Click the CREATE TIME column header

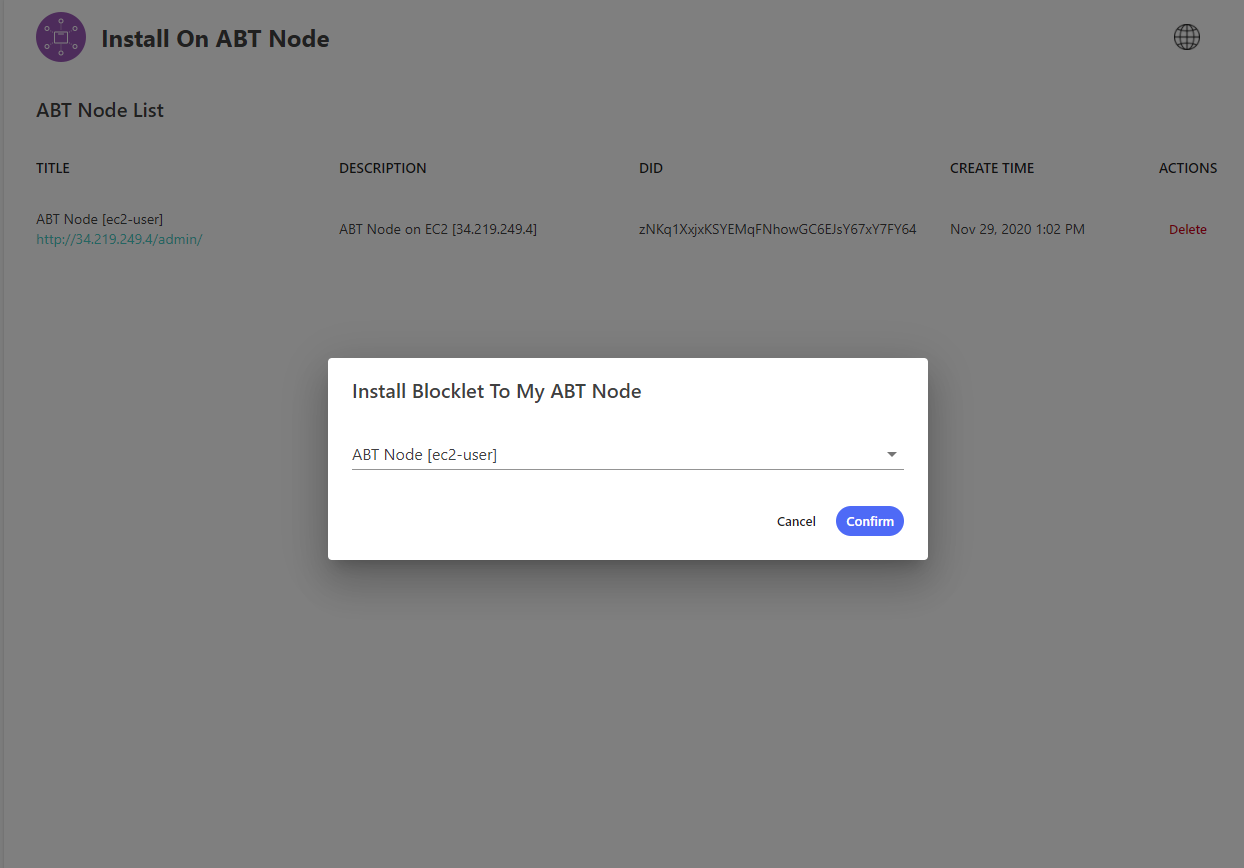tap(992, 168)
